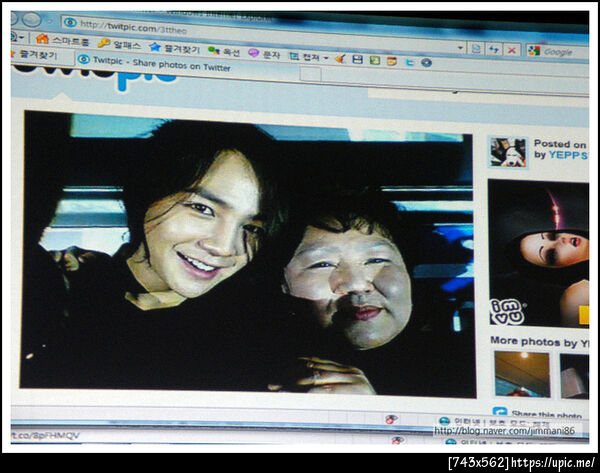Click the 캡처 capture toolbar button
Viewport: 600px width, 473px height.
click(x=304, y=57)
